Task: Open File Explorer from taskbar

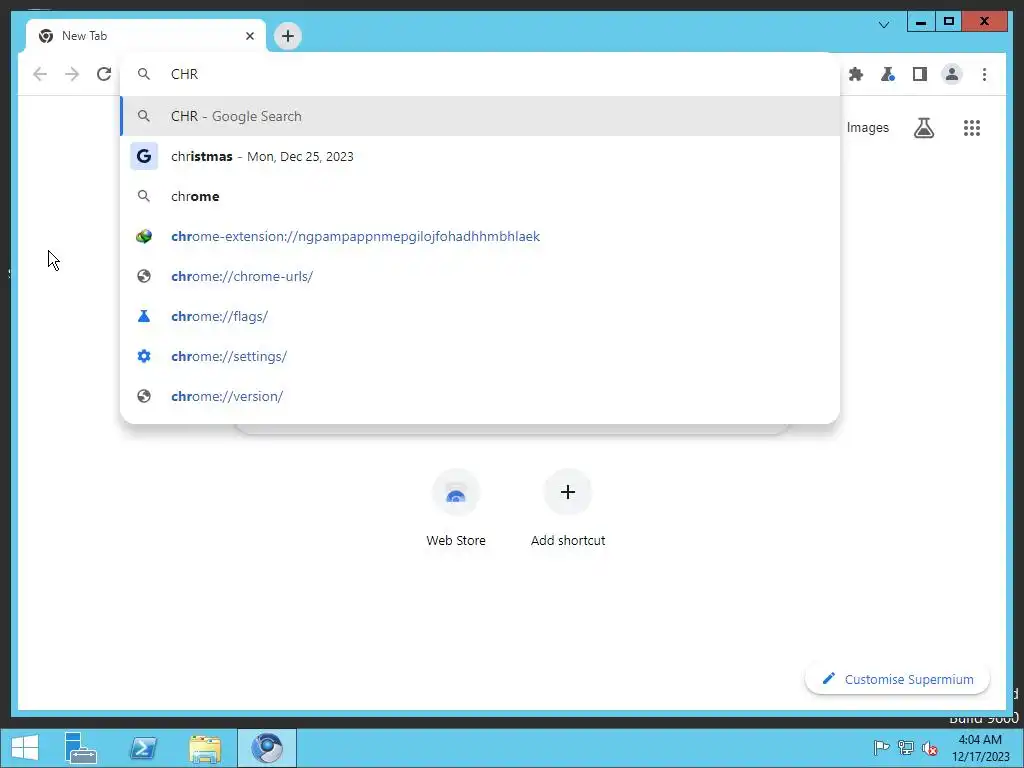Action: point(205,748)
